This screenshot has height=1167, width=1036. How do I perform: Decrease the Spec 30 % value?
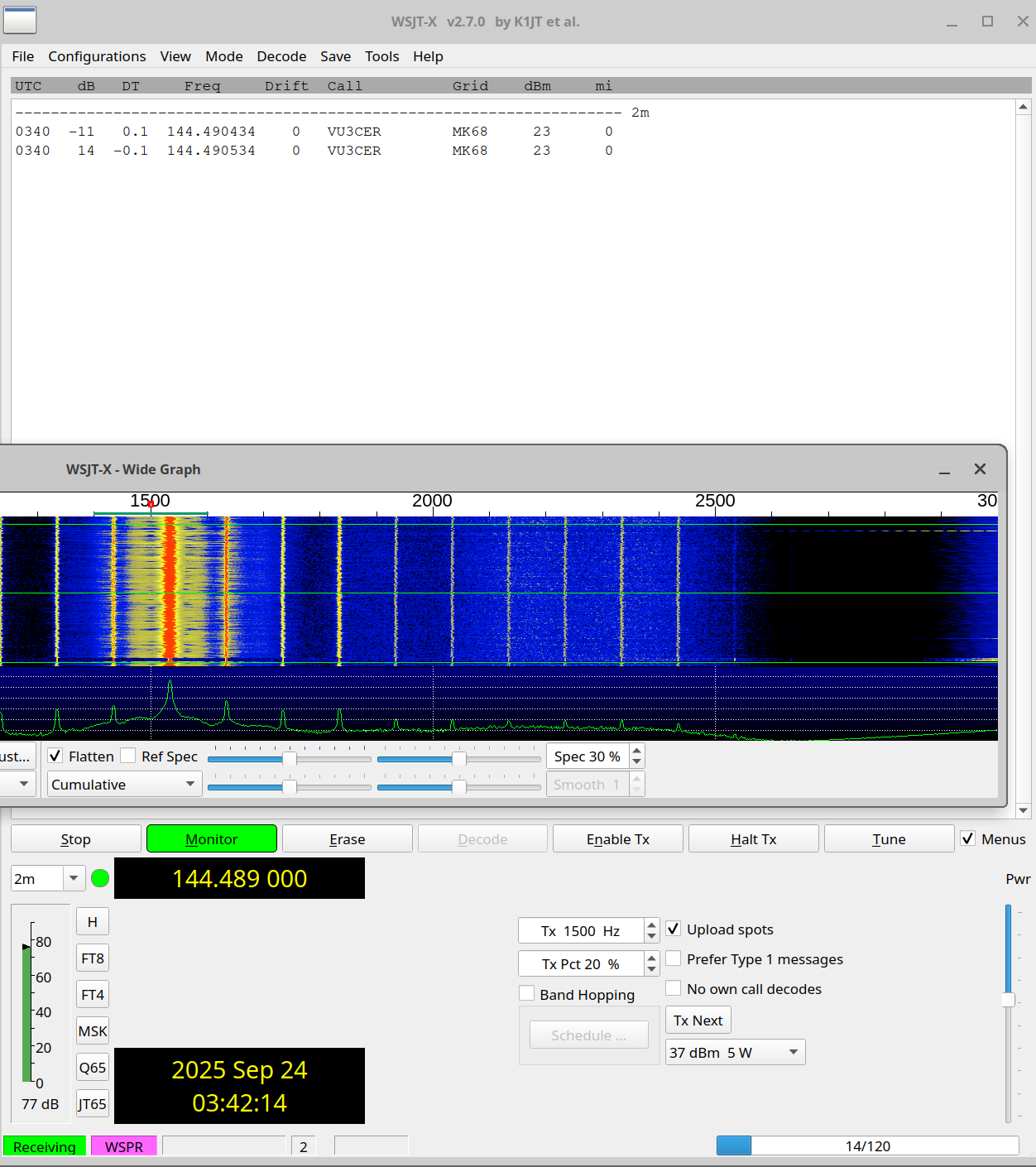636,762
